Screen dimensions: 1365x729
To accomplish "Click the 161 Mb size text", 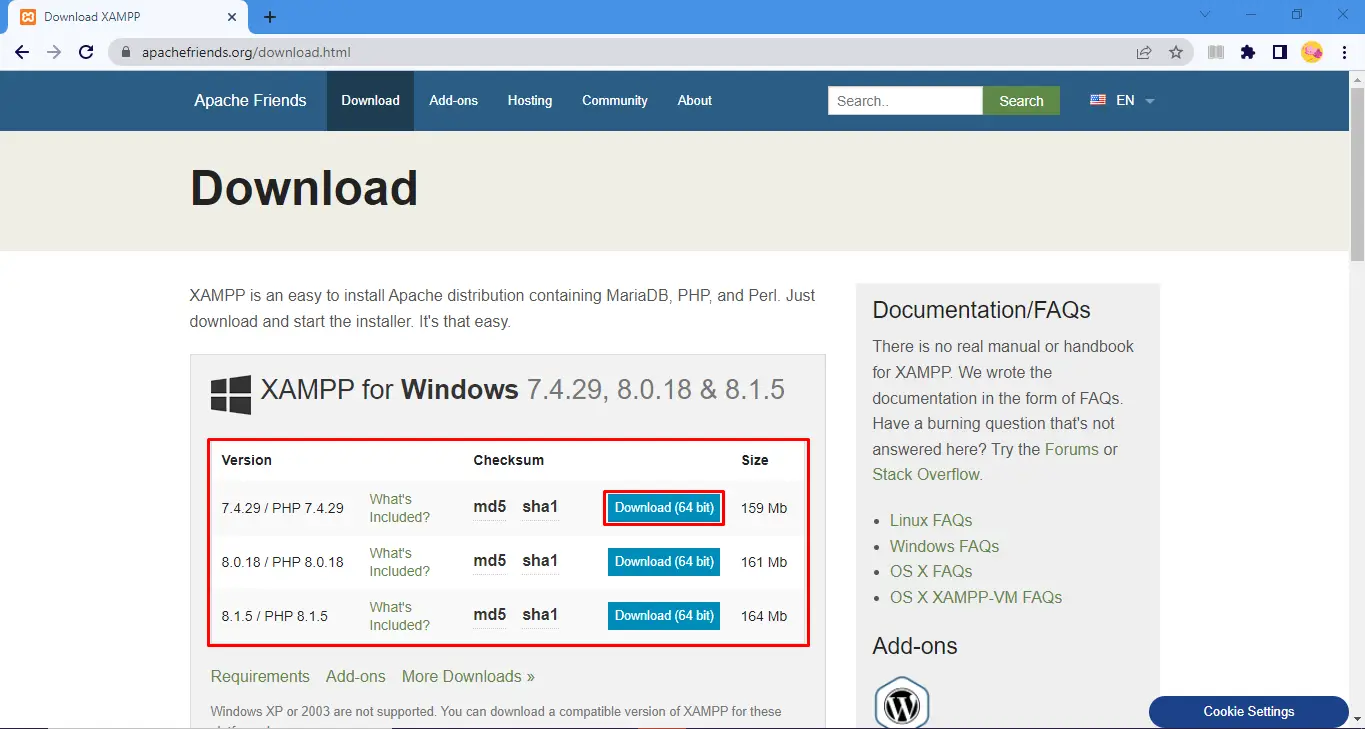I will pyautogui.click(x=764, y=562).
